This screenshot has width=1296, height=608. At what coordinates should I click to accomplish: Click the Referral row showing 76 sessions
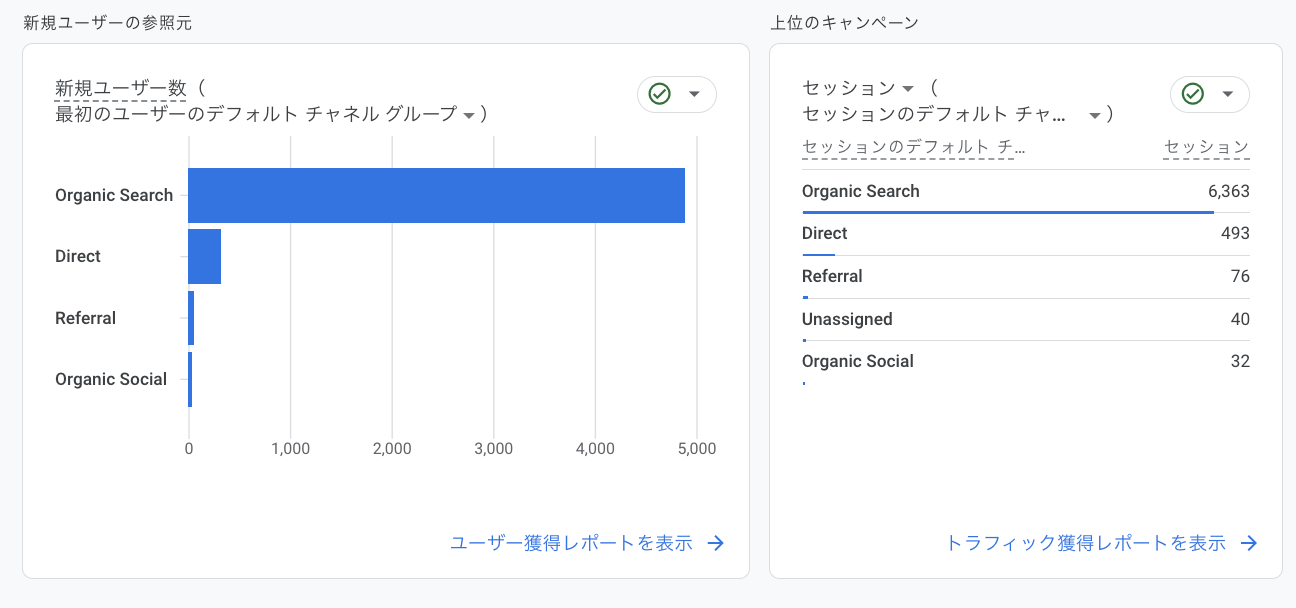pyautogui.click(x=1026, y=277)
